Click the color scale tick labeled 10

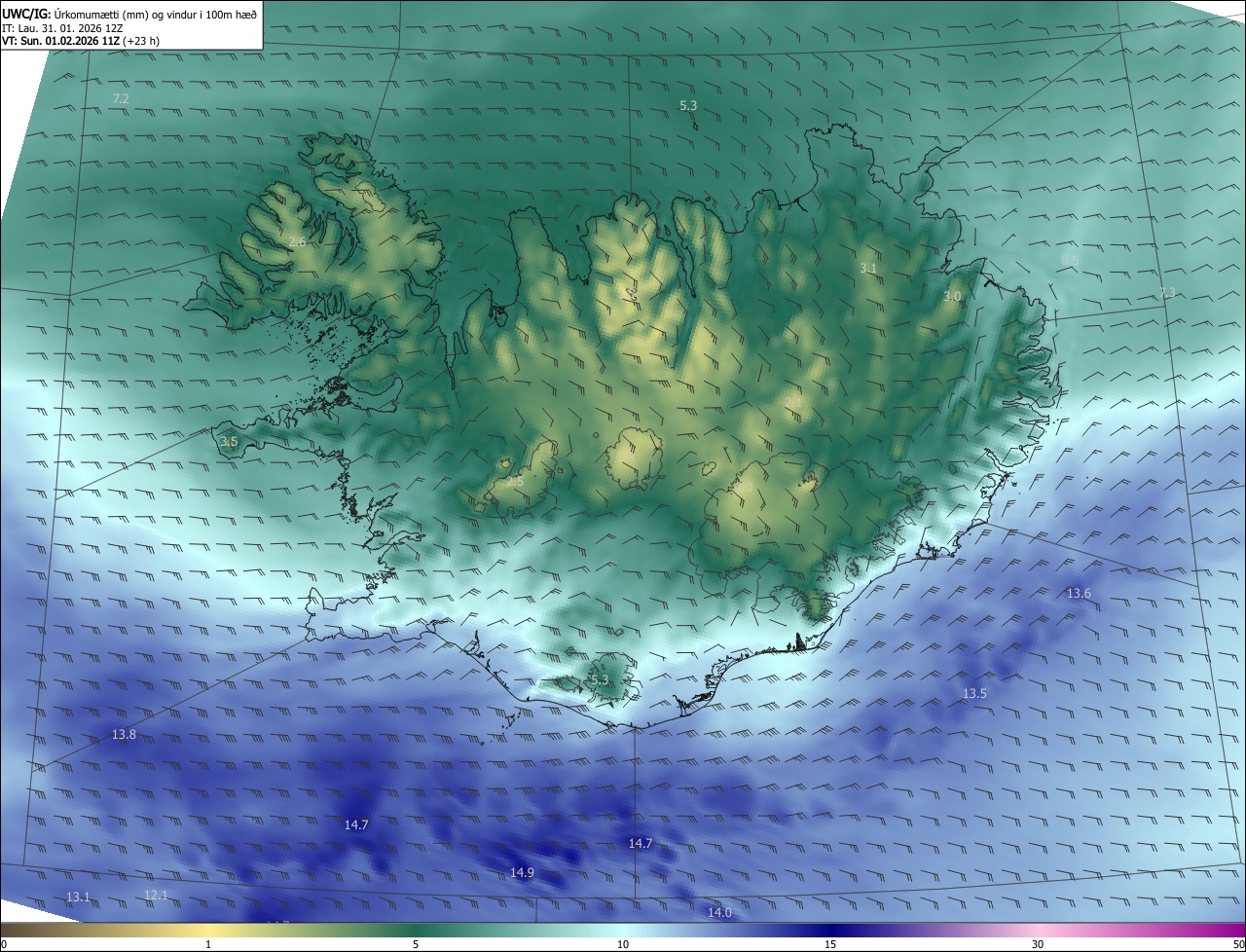623,944
